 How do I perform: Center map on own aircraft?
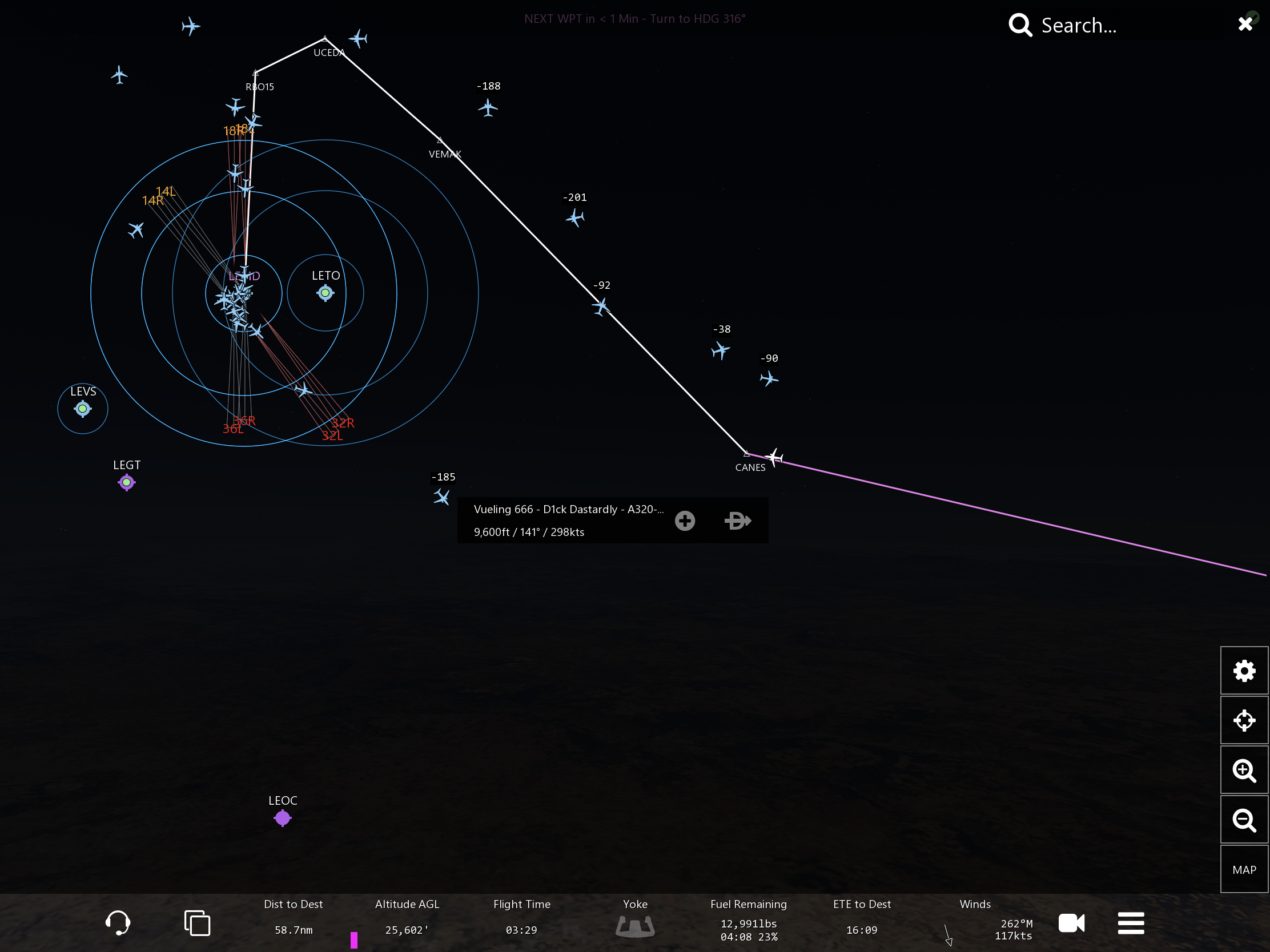(x=1244, y=720)
